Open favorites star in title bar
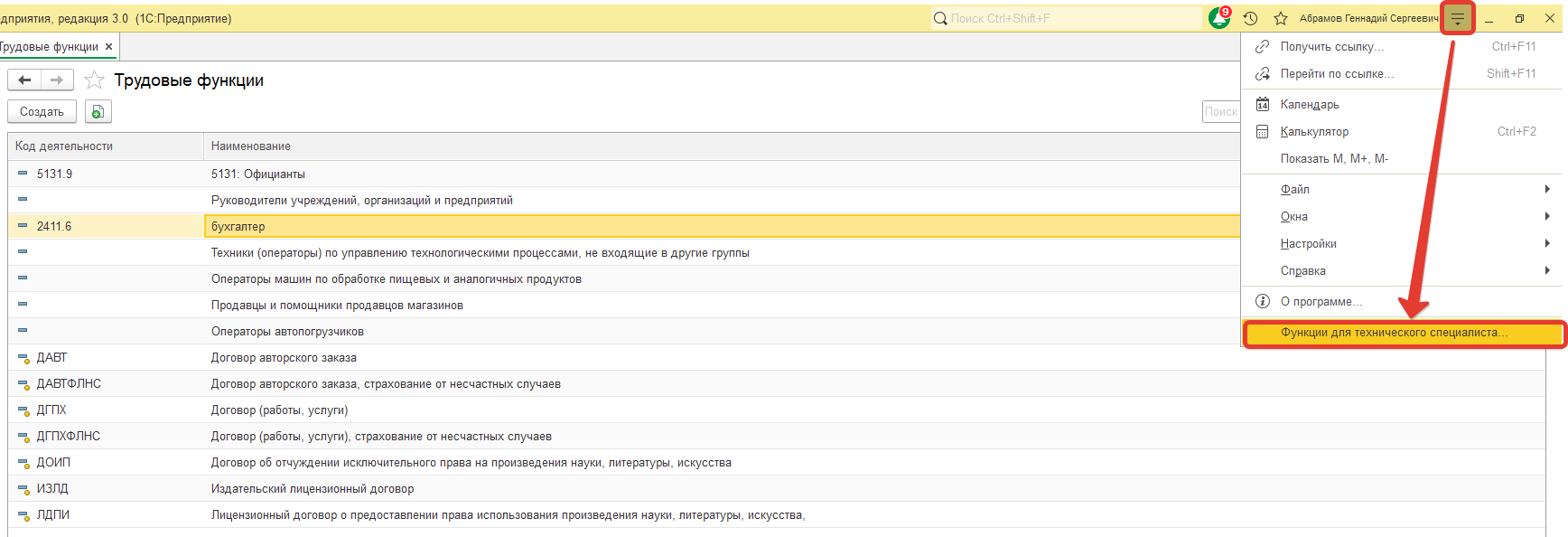Screen dimensions: 1568x537 pos(1280,18)
